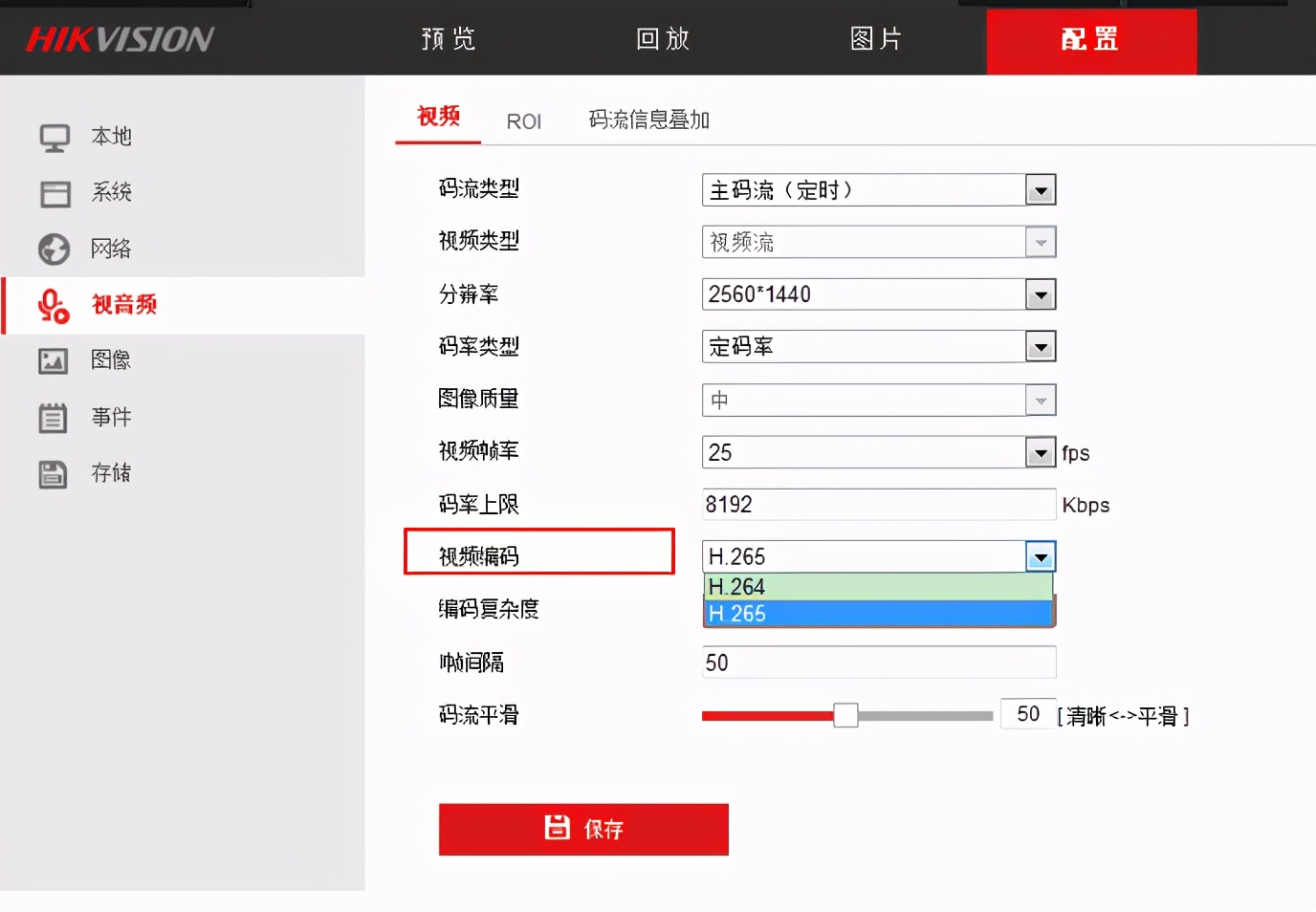Switch to the 回放 (Playback) tab
Image resolution: width=1316 pixels, height=912 pixels.
[661, 39]
